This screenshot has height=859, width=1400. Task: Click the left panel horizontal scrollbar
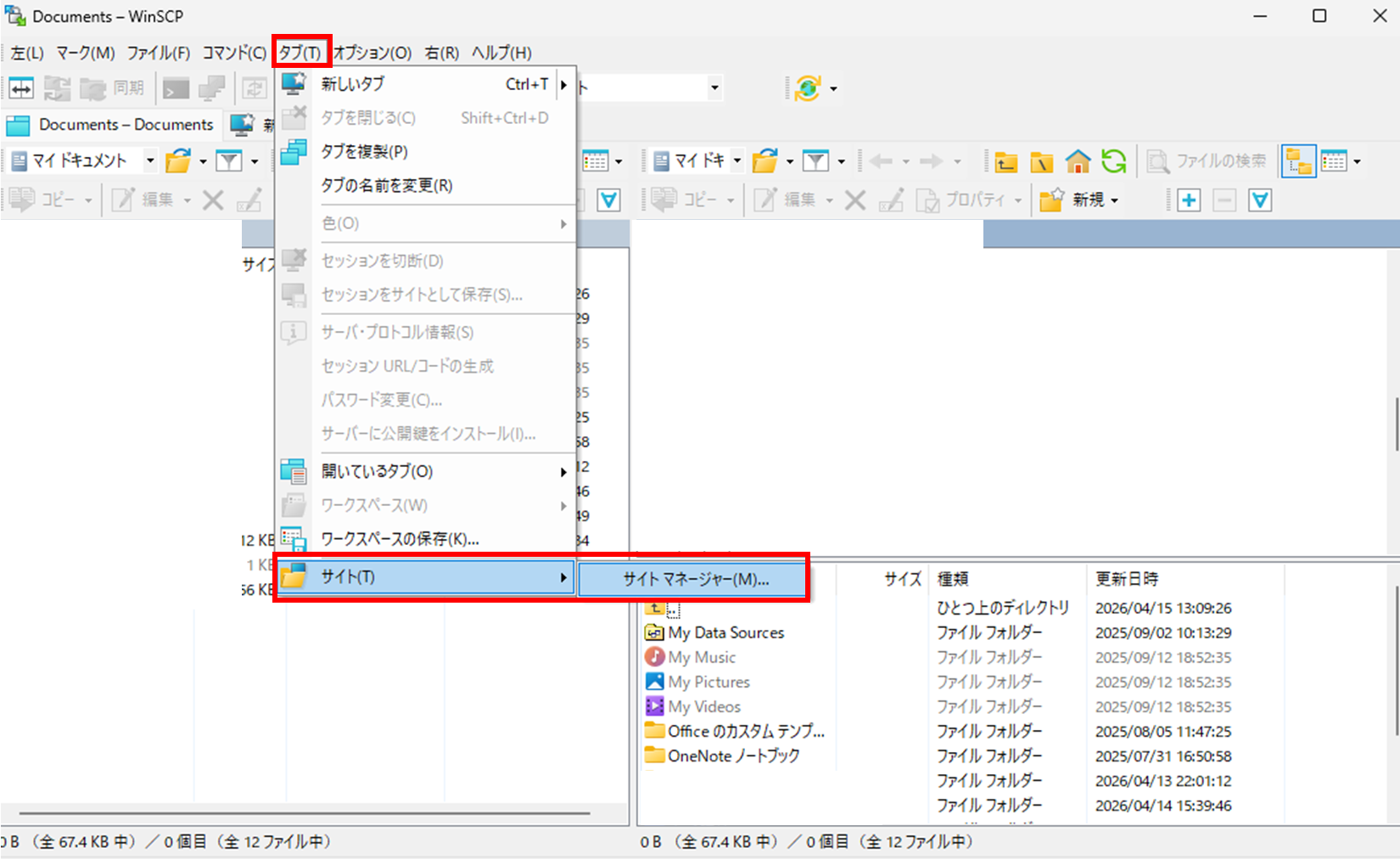click(305, 812)
